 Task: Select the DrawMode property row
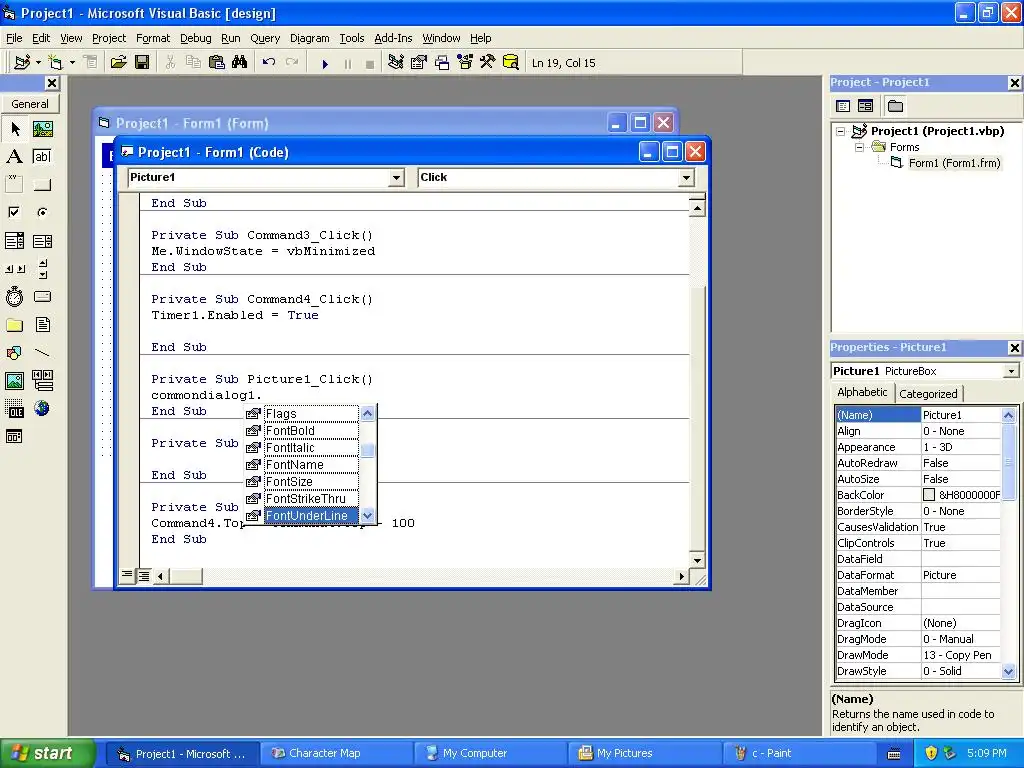click(918, 655)
